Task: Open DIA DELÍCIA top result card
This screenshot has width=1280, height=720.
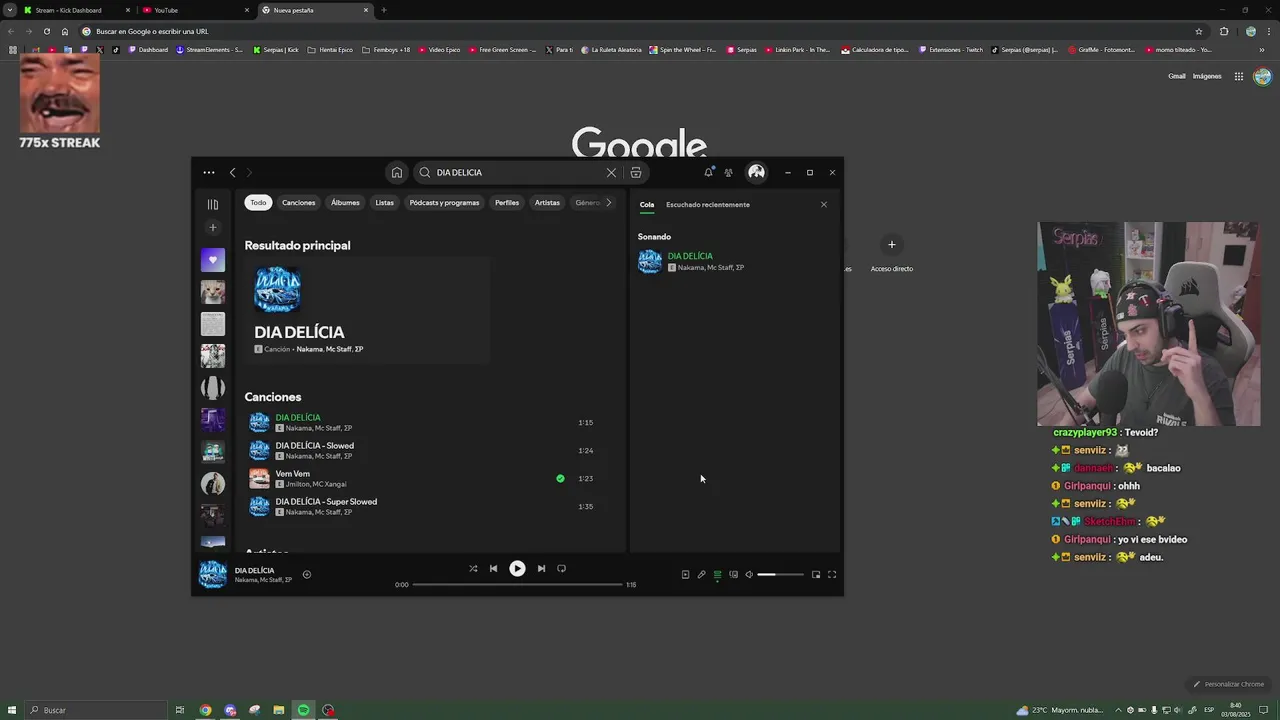Action: [x=367, y=310]
